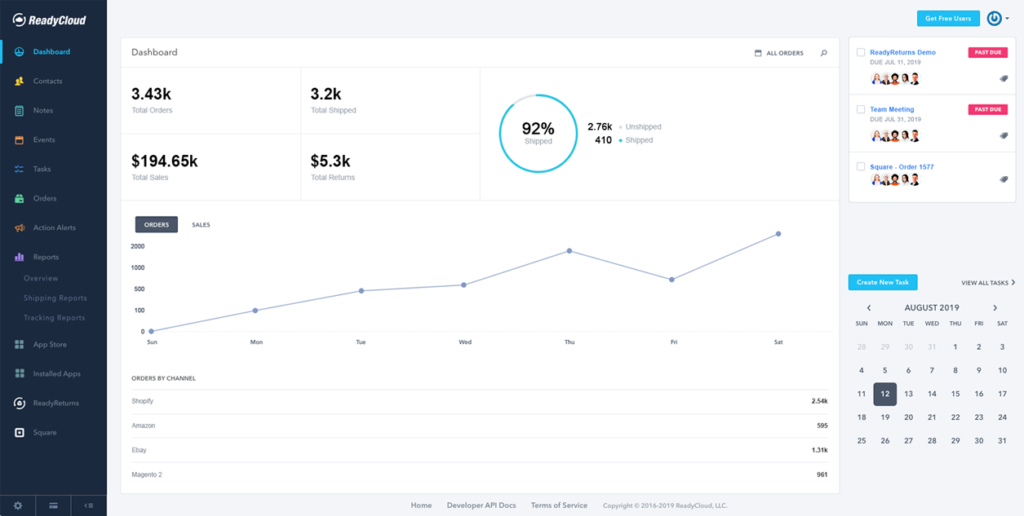Image resolution: width=1024 pixels, height=516 pixels.
Task: Open the Home footer link
Action: point(421,506)
